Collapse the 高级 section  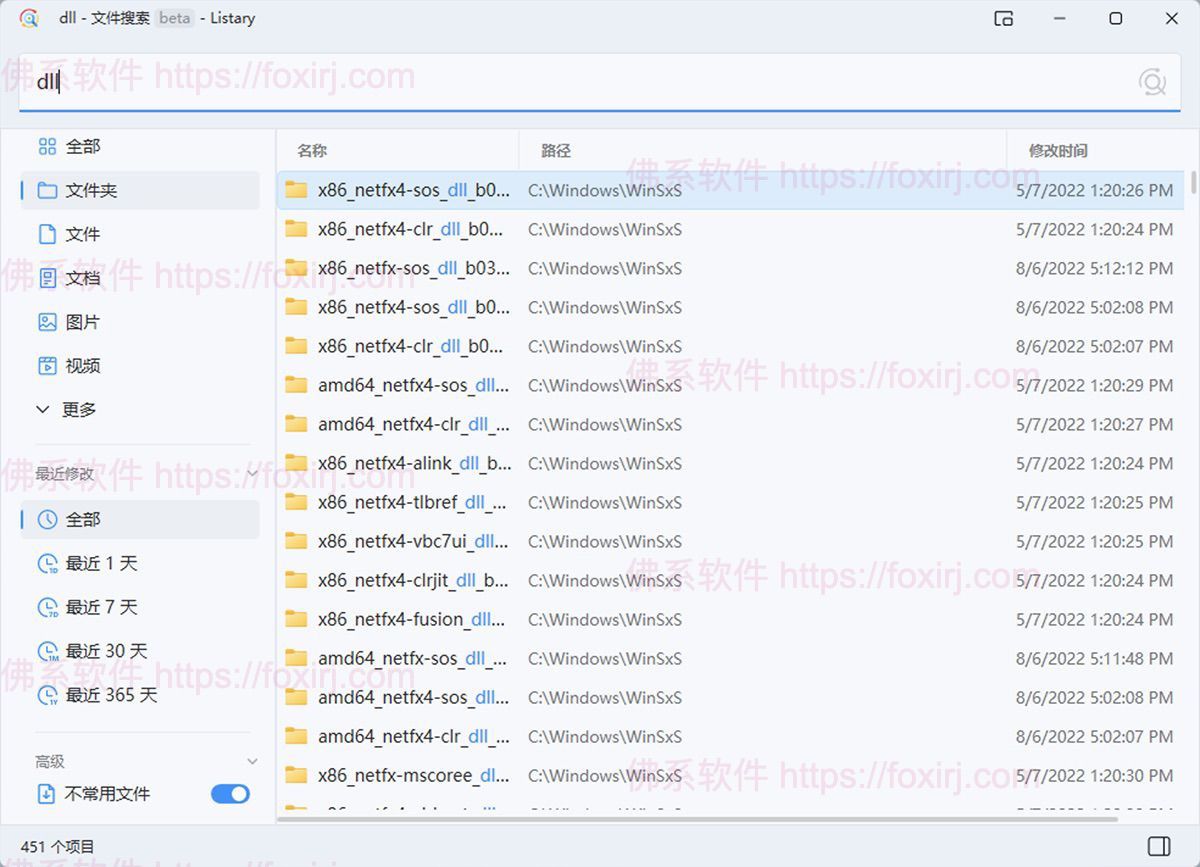click(x=251, y=761)
